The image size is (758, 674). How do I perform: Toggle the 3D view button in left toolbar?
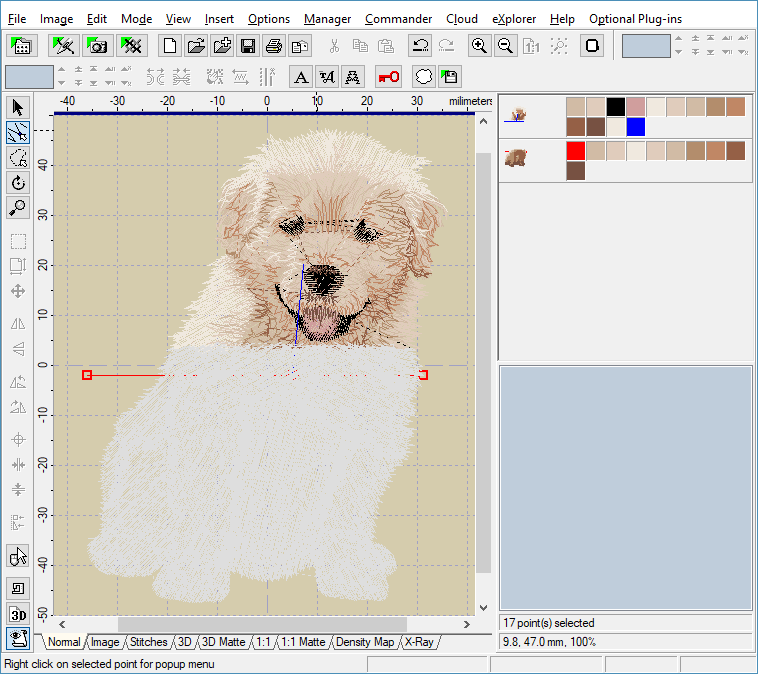click(18, 614)
